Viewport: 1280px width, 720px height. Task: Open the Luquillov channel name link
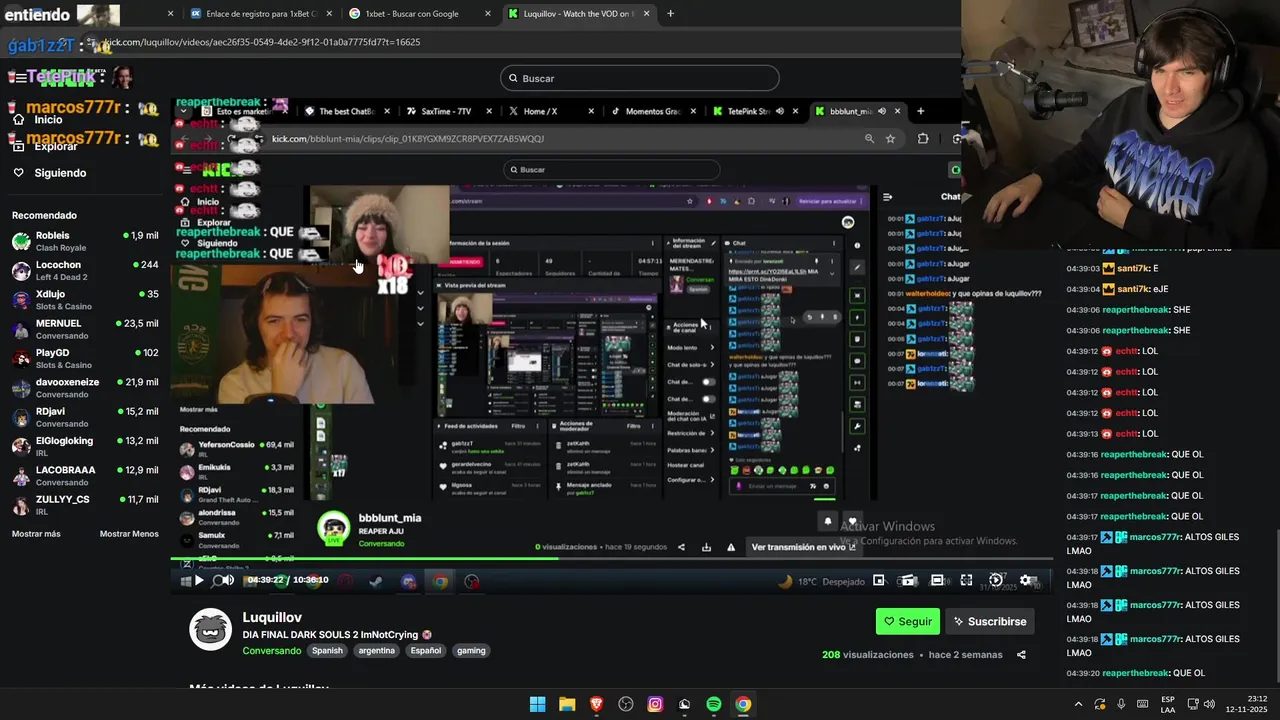pos(272,617)
